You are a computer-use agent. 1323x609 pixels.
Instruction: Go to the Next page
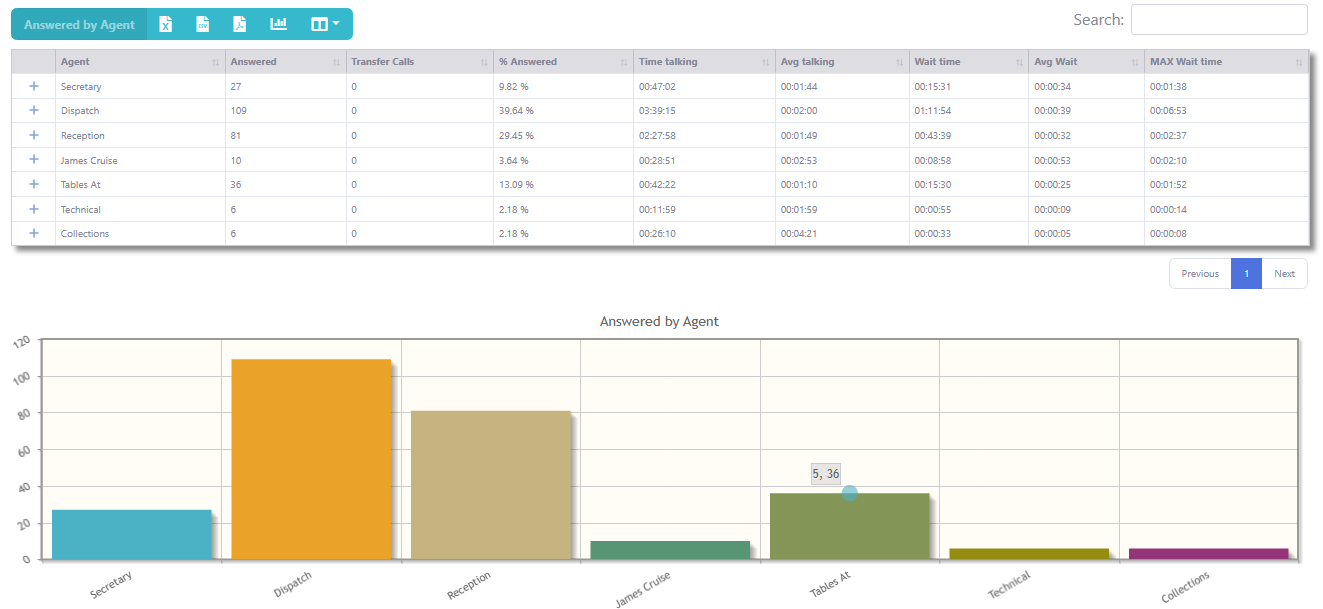(x=1284, y=274)
